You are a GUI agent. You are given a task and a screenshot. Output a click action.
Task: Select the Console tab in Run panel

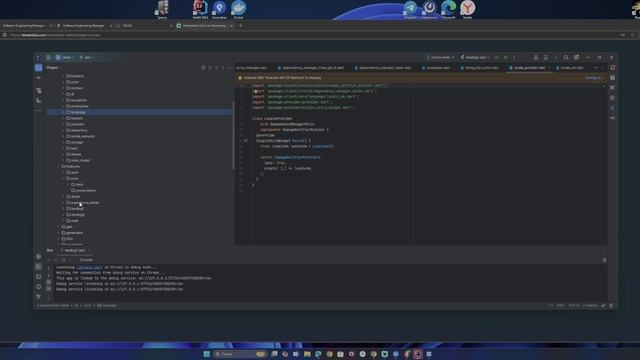point(86,260)
